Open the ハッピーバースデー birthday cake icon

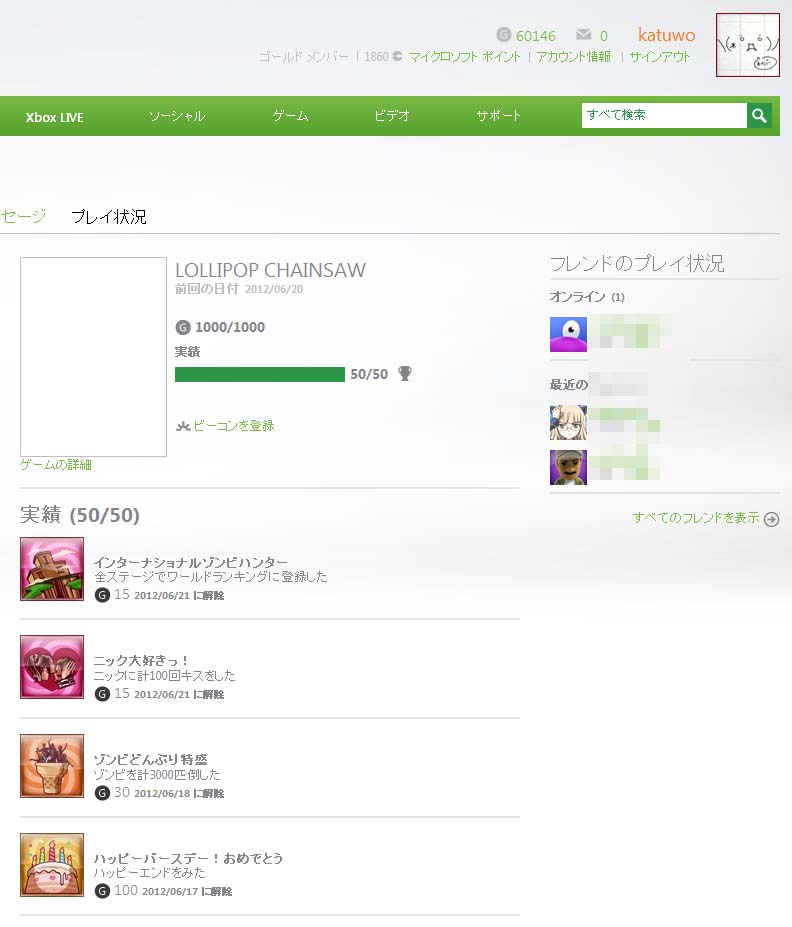tap(52, 864)
